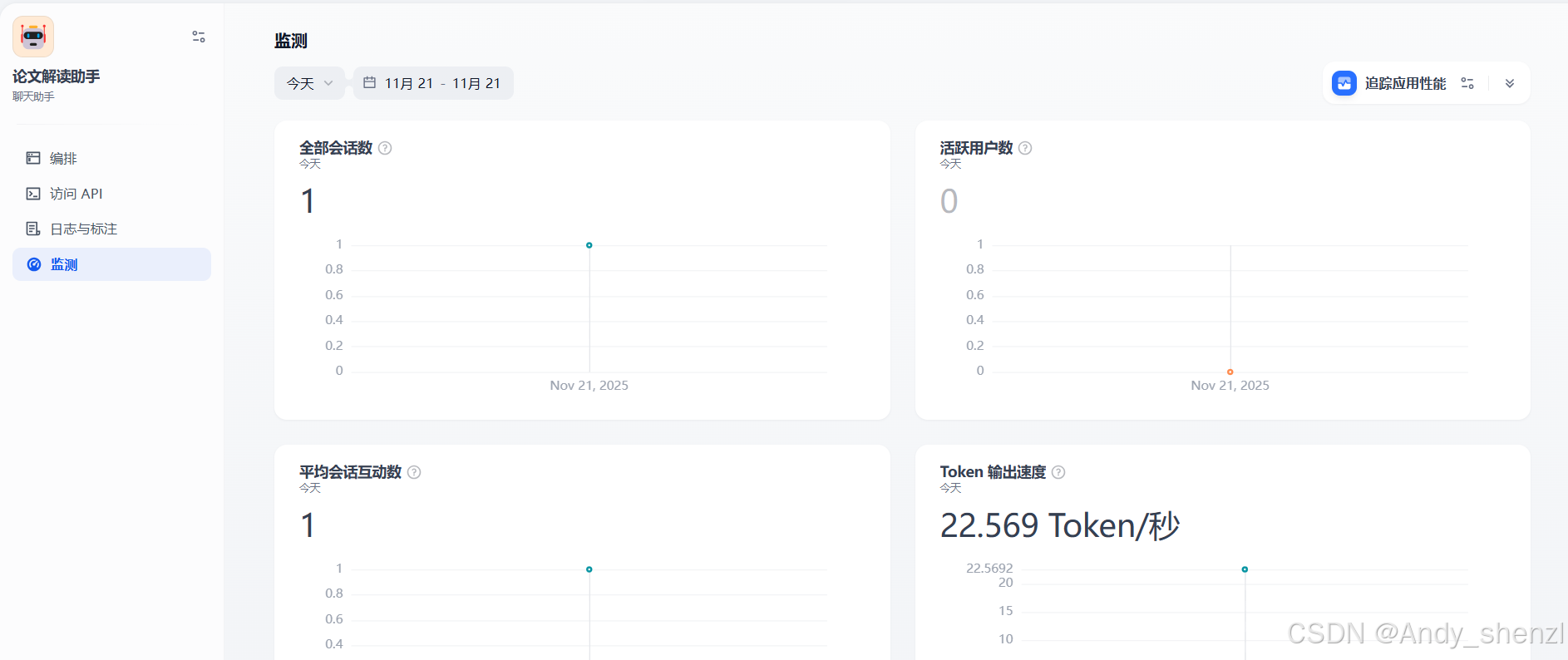Open the 访问 API page
The image size is (1568, 660).
(111, 194)
